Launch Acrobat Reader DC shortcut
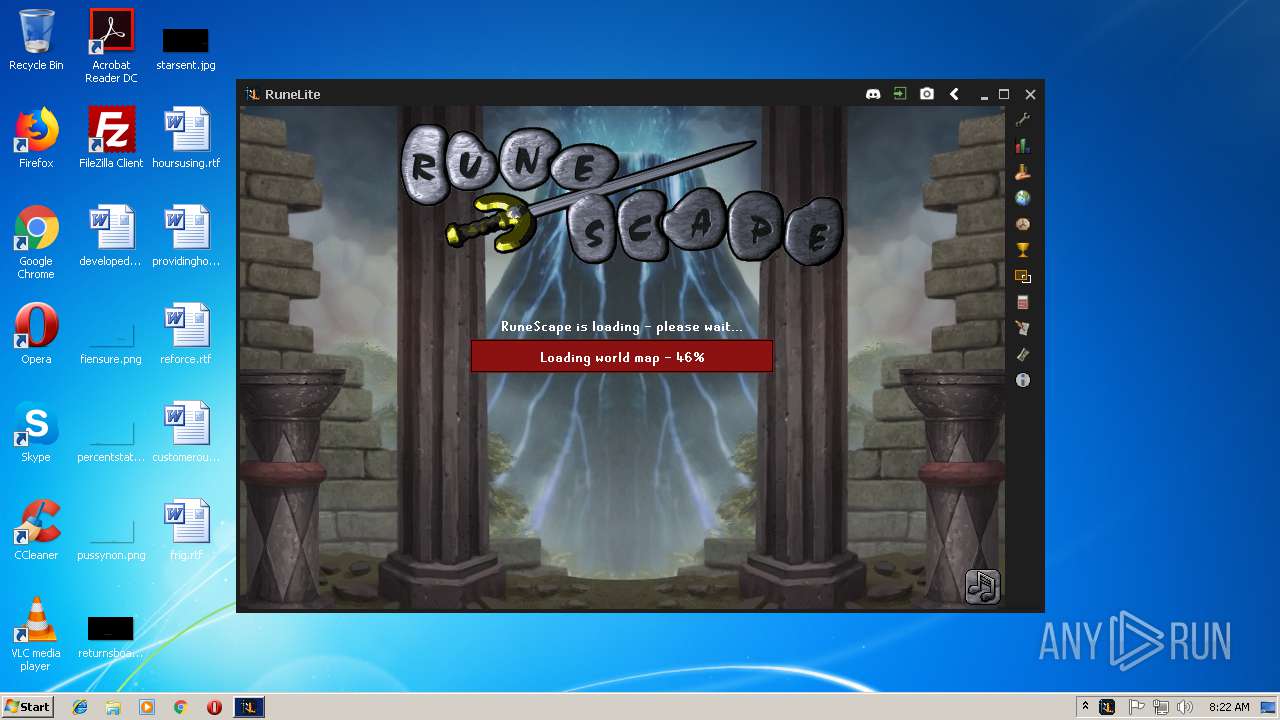The image size is (1280, 720). coord(111,46)
